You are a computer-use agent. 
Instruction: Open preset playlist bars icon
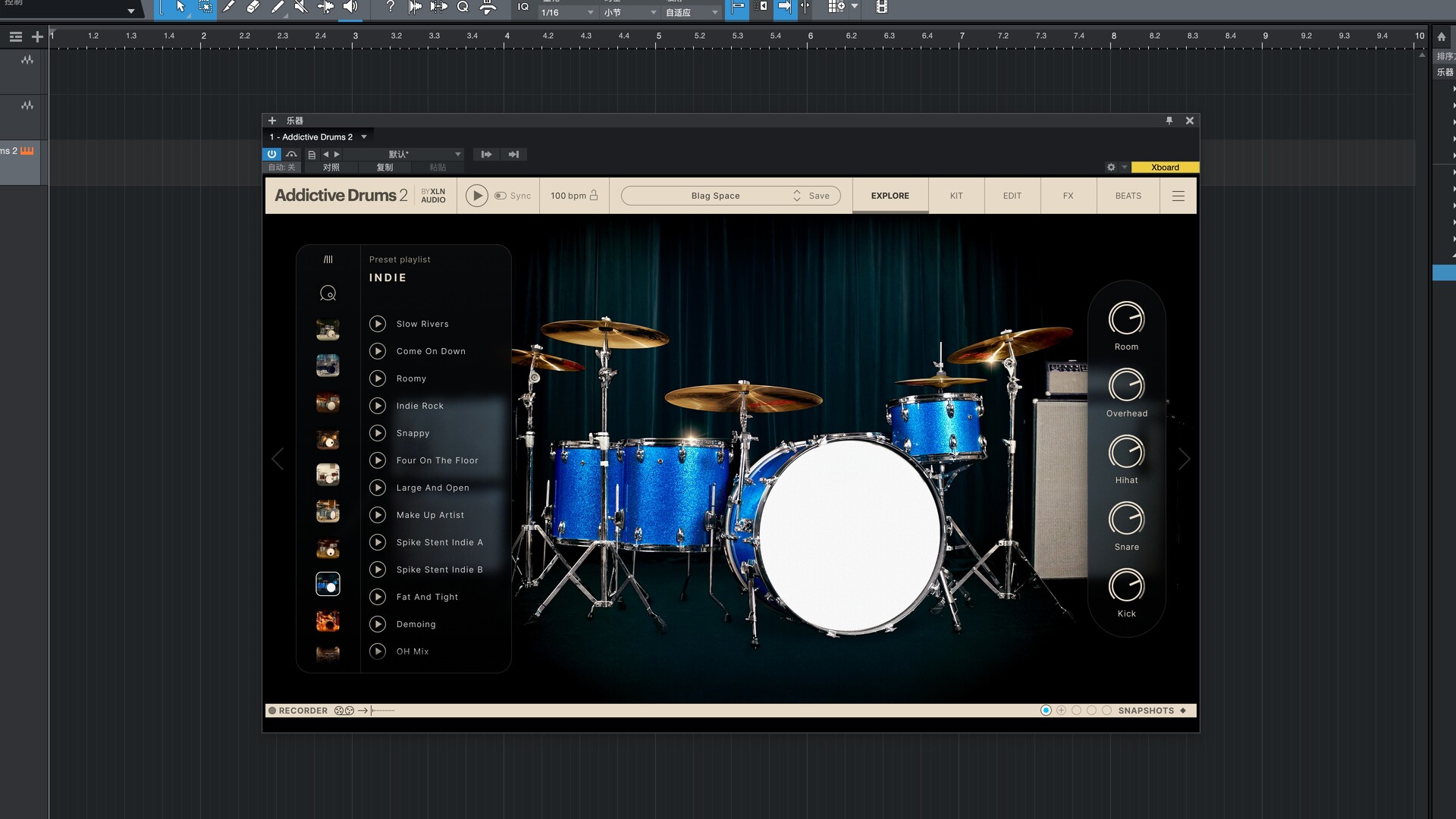pos(328,259)
